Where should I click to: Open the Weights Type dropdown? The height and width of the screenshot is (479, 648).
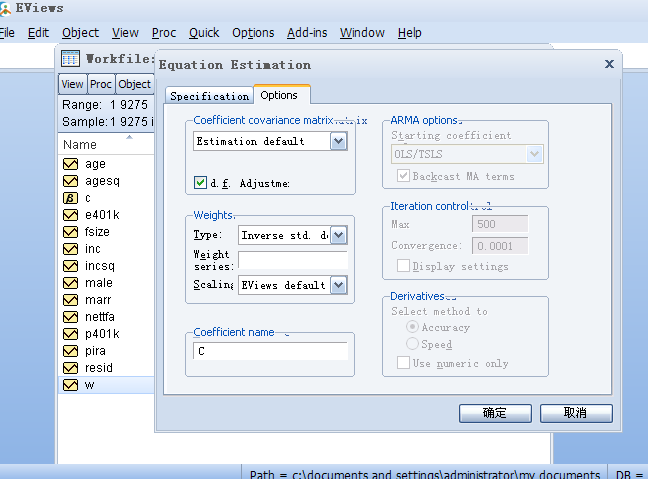coord(338,235)
